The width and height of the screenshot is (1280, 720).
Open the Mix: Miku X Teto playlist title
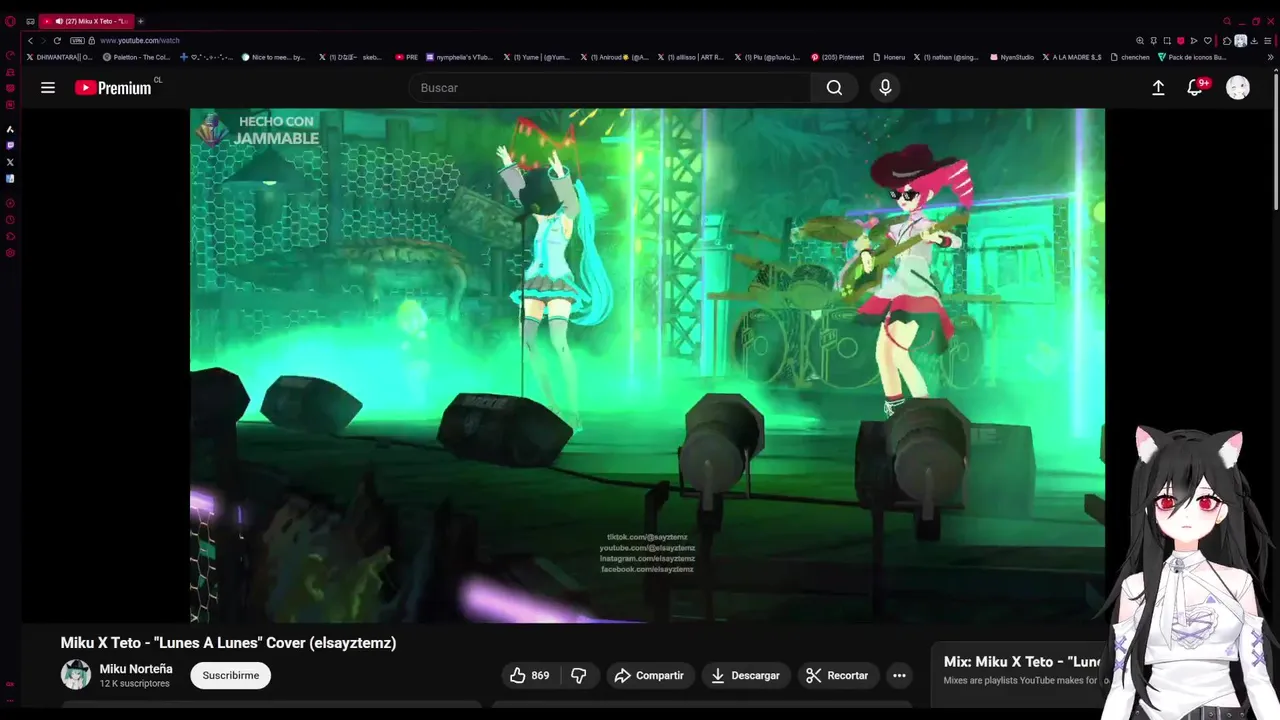point(1022,662)
